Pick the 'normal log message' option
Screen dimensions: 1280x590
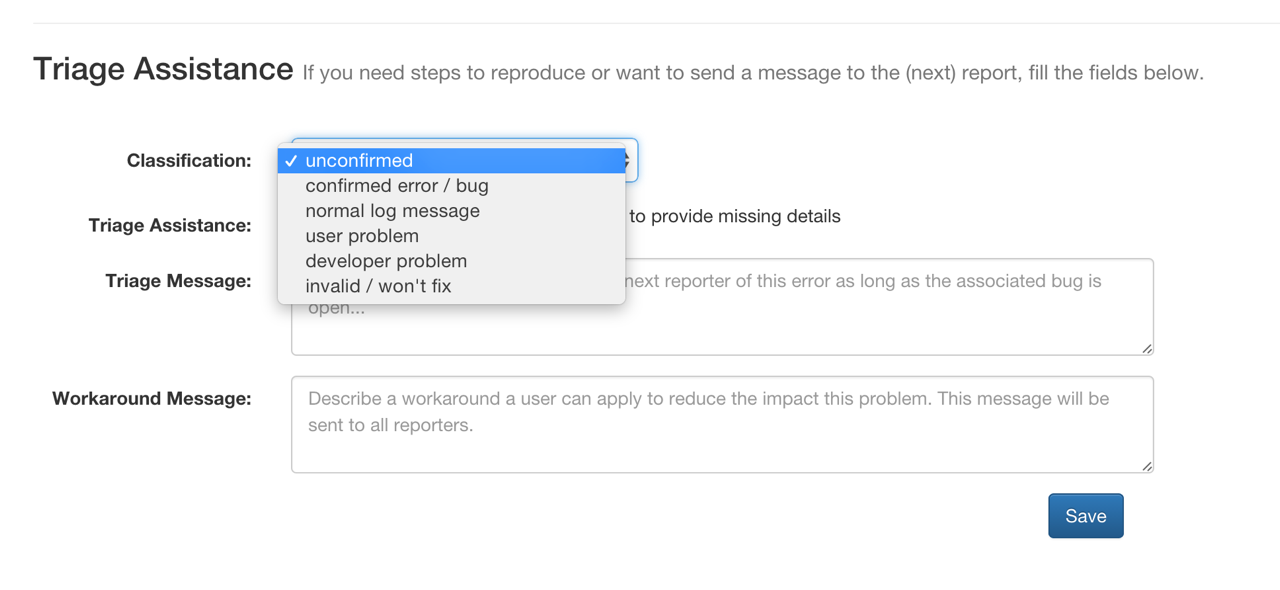(392, 211)
